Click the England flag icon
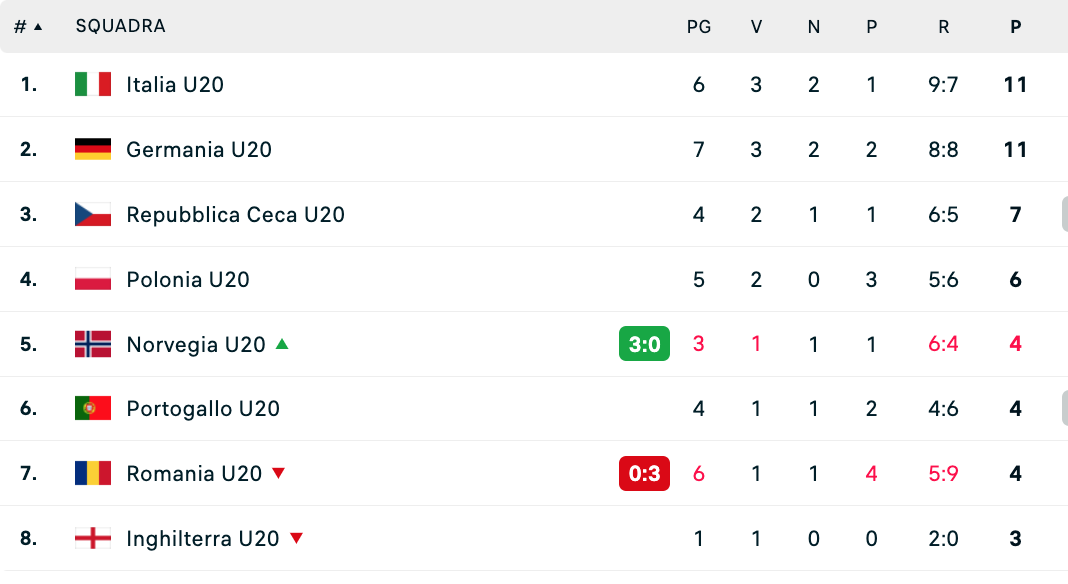This screenshot has height=584, width=1068. (93, 539)
